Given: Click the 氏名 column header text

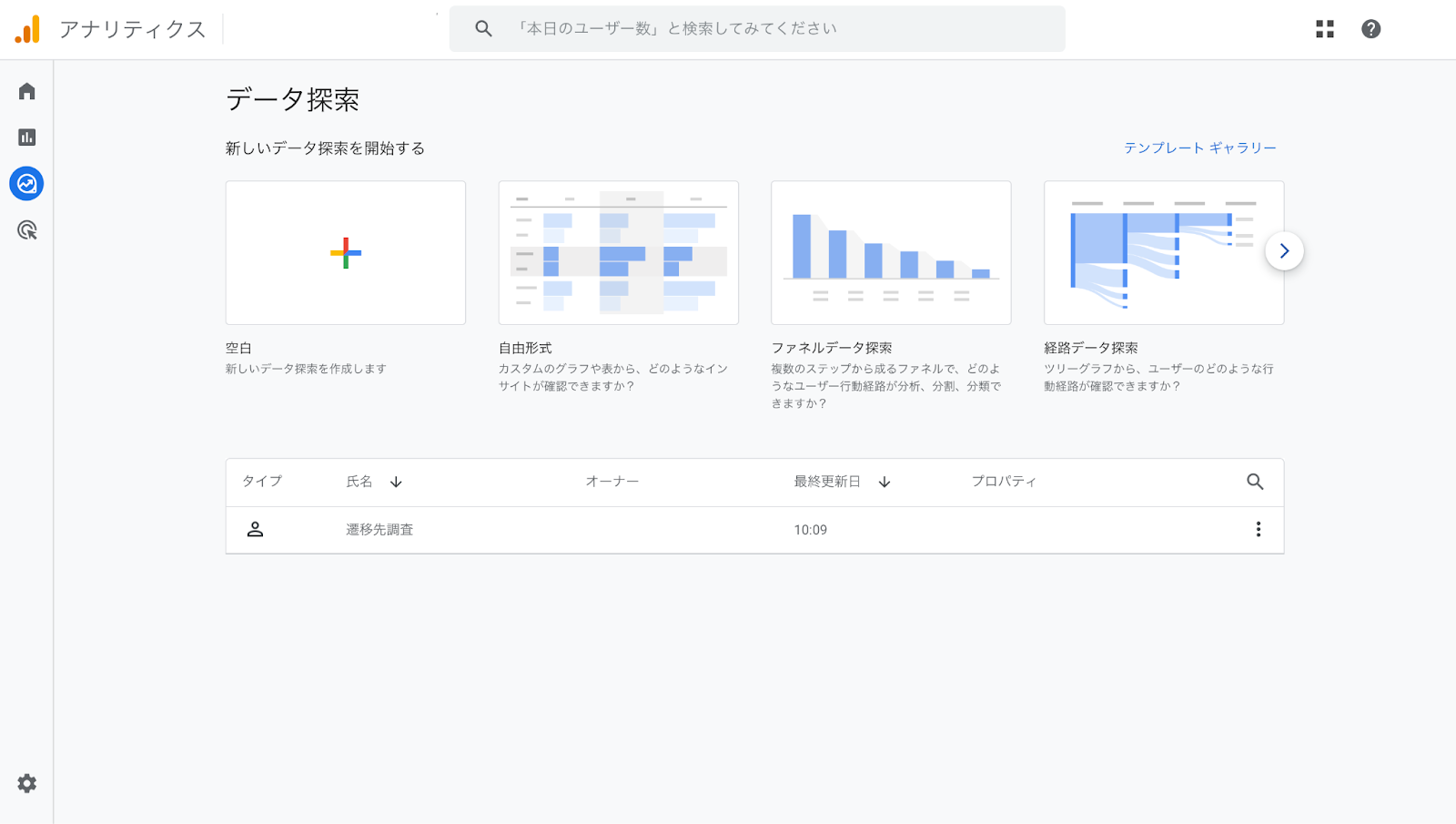Looking at the screenshot, I should [x=359, y=482].
